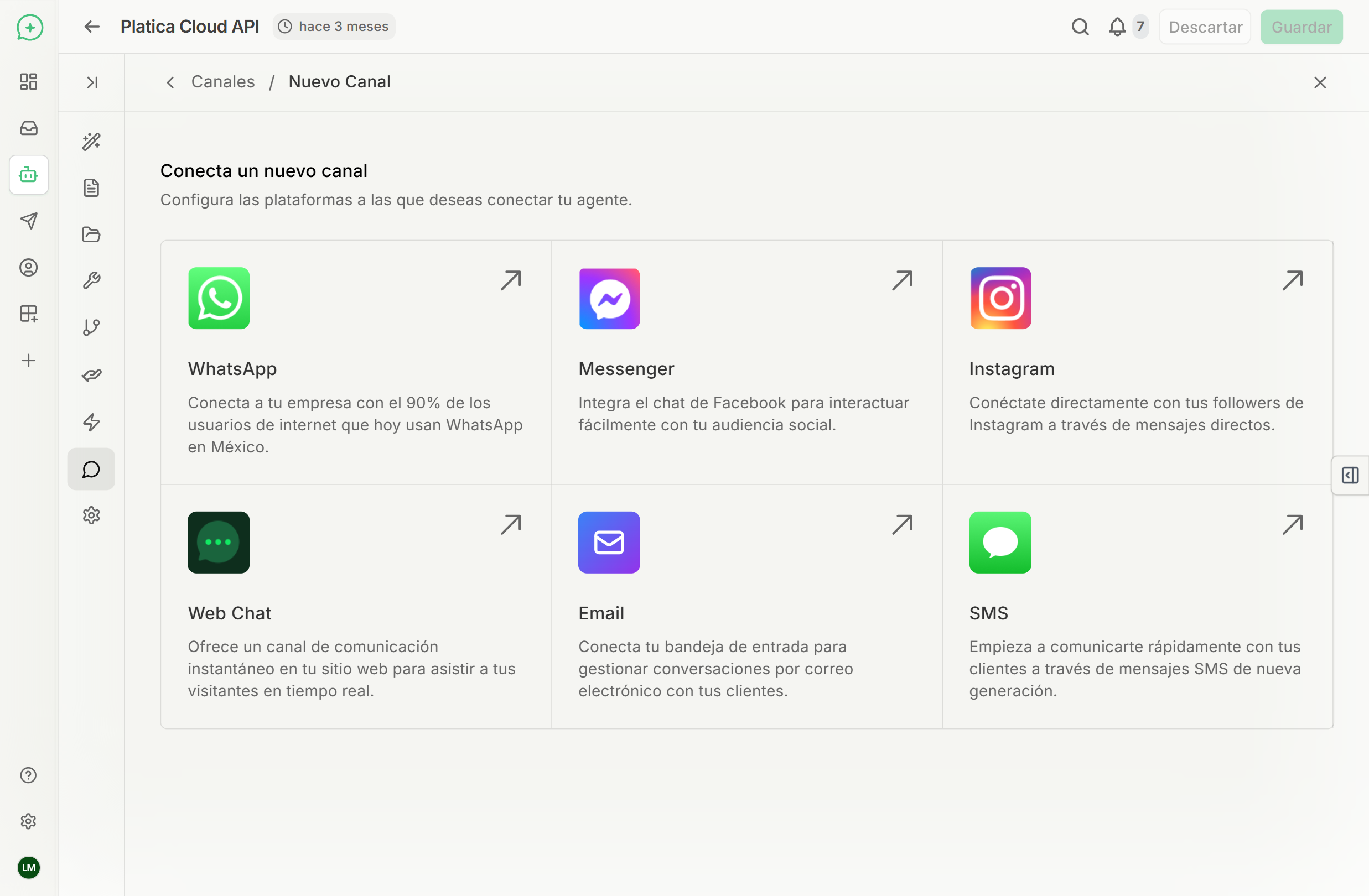Image resolution: width=1369 pixels, height=896 pixels.
Task: Click the lightning bolt icon
Action: pos(91,422)
